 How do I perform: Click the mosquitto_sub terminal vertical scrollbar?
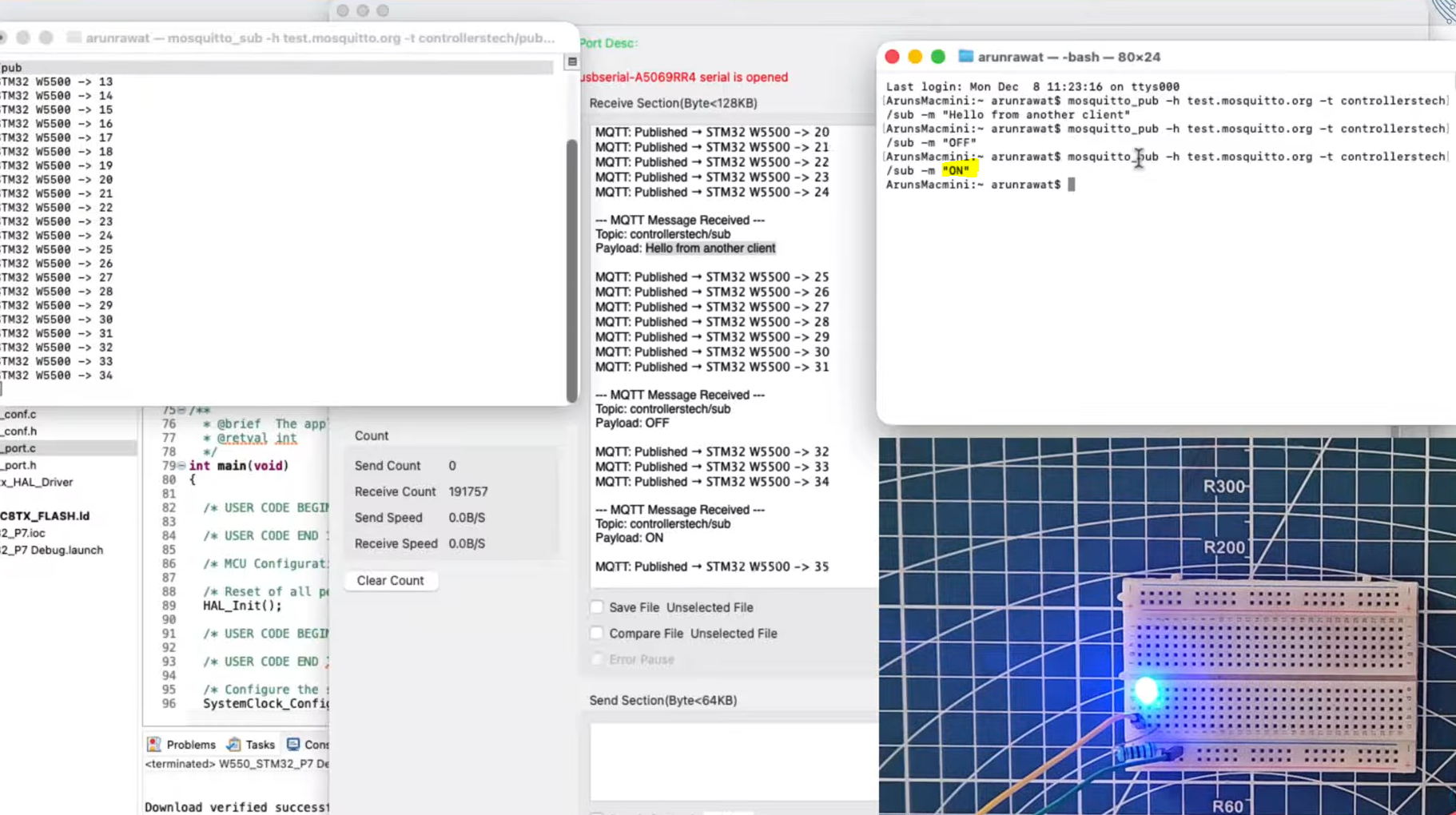(571, 270)
